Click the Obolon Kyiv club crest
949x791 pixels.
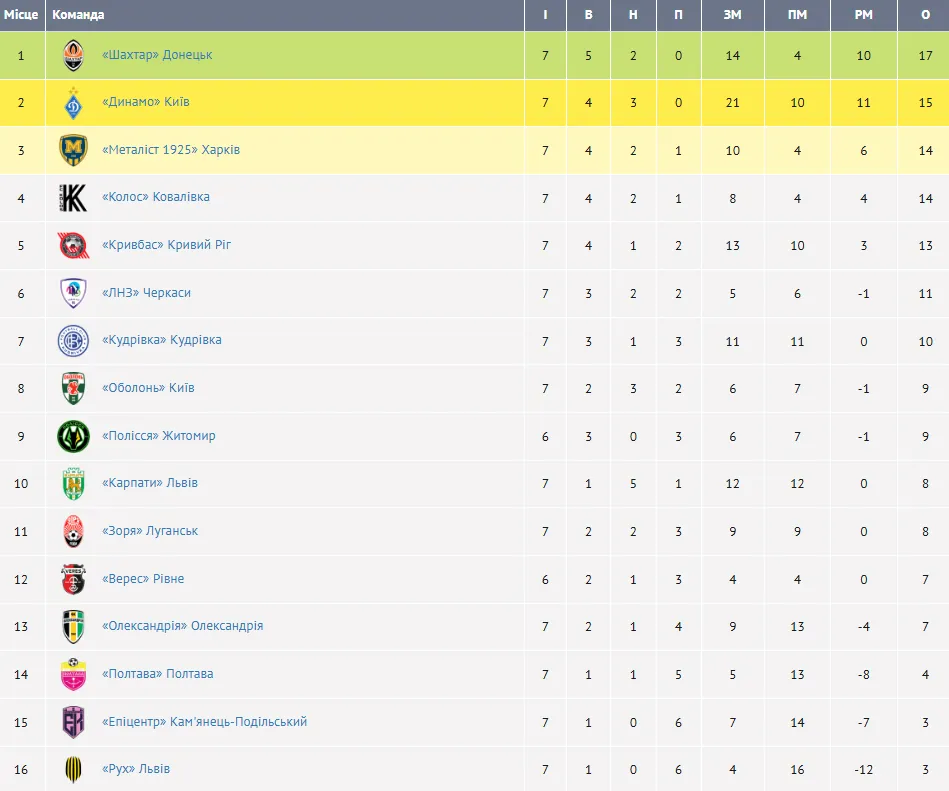point(73,388)
